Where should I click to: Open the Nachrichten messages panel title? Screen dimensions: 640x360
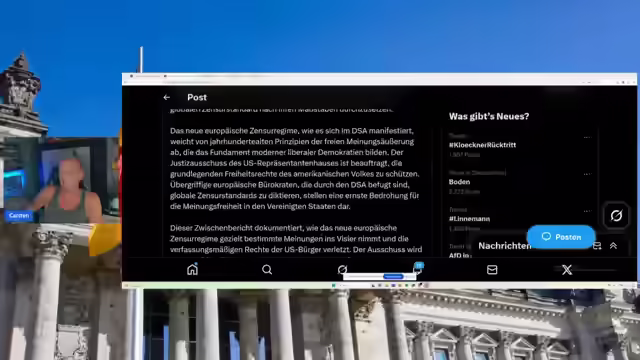pos(504,246)
